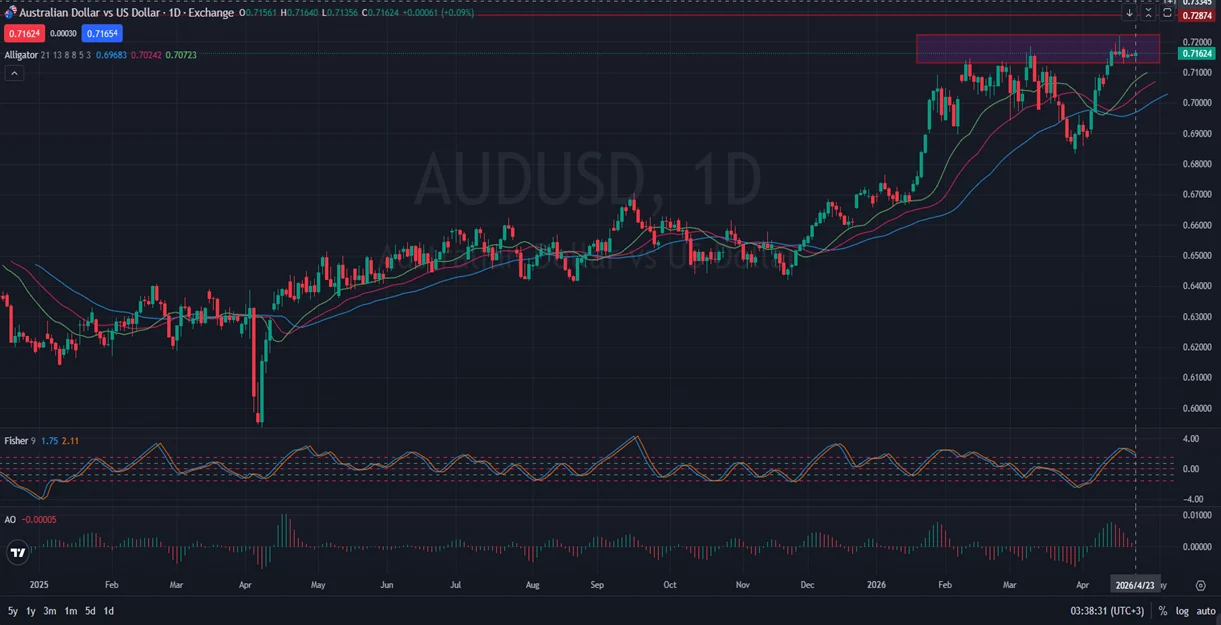Open time axis settings gear icon
The height and width of the screenshot is (625, 1221).
1200,585
